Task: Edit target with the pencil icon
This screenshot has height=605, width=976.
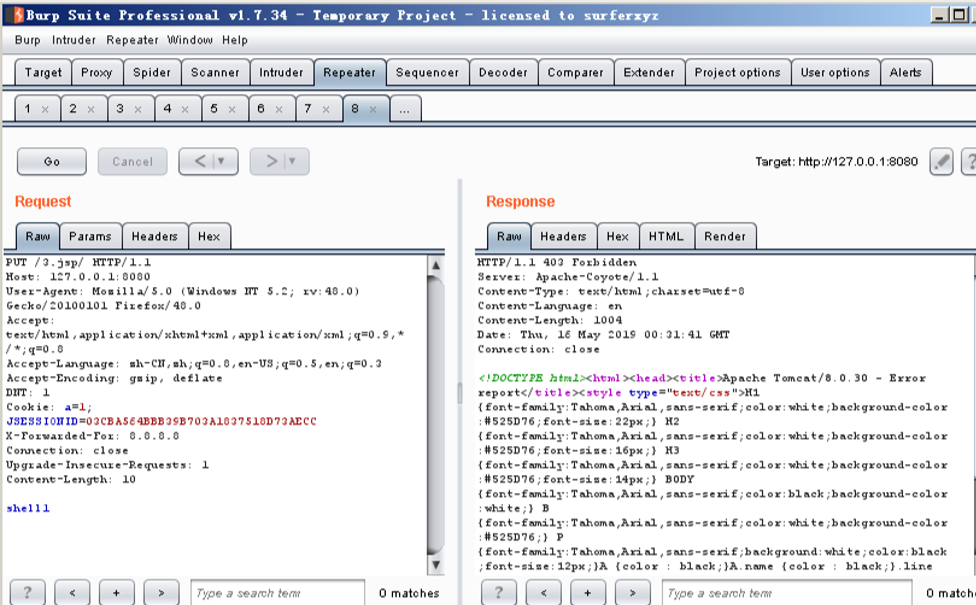Action: point(941,162)
